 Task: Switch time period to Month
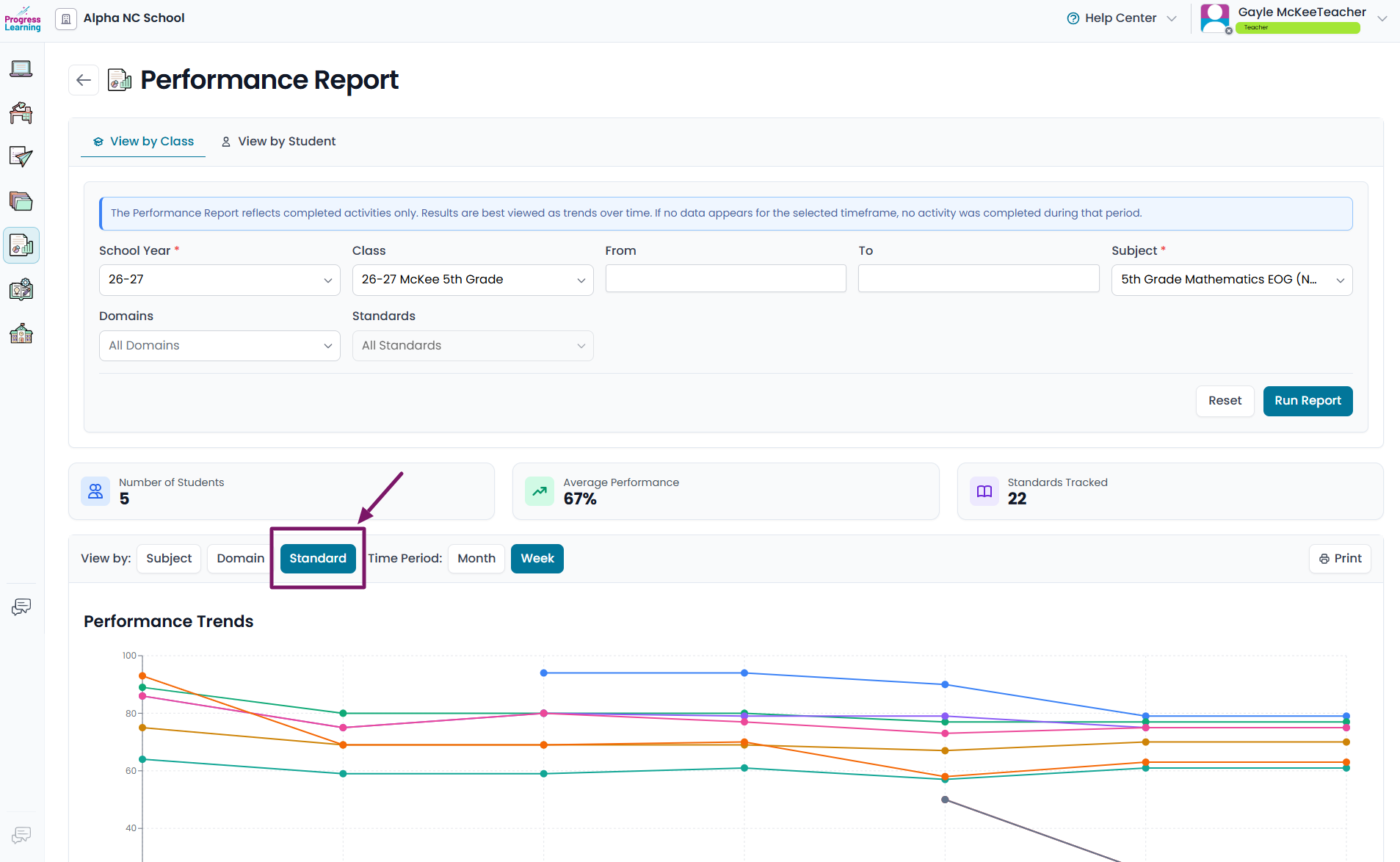coord(476,559)
